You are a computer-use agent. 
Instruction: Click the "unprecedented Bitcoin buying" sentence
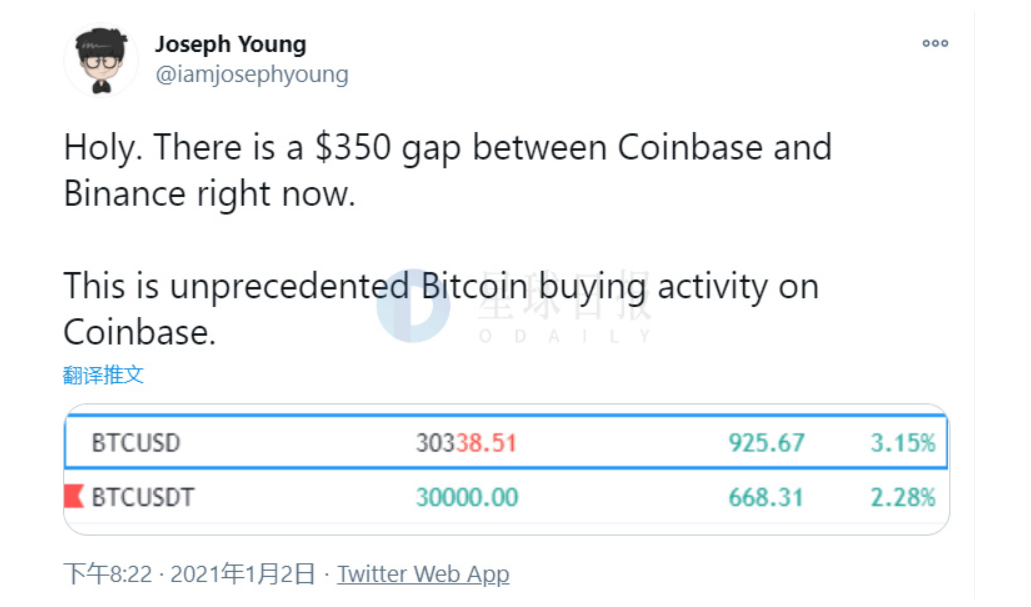coord(440,308)
